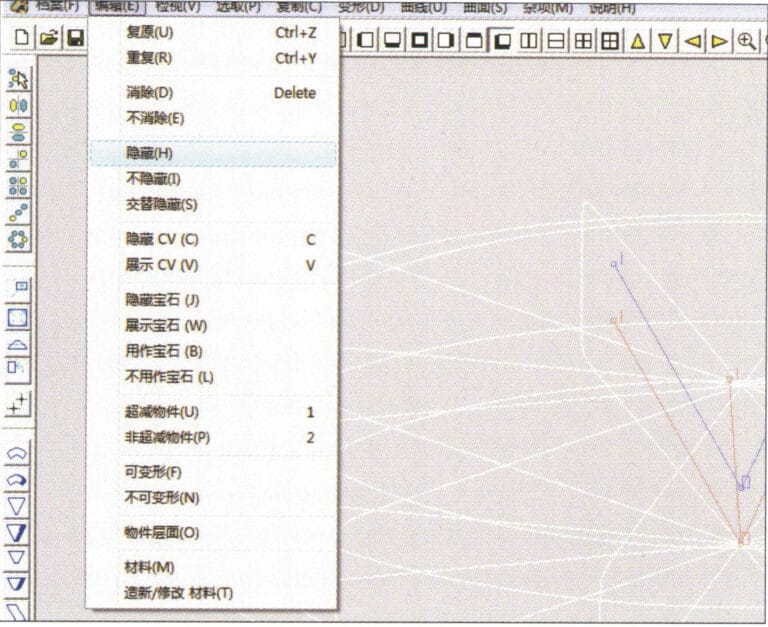The height and width of the screenshot is (627, 768).
Task: Select 不用作宝石 (L) menu entry
Action: tap(213, 377)
